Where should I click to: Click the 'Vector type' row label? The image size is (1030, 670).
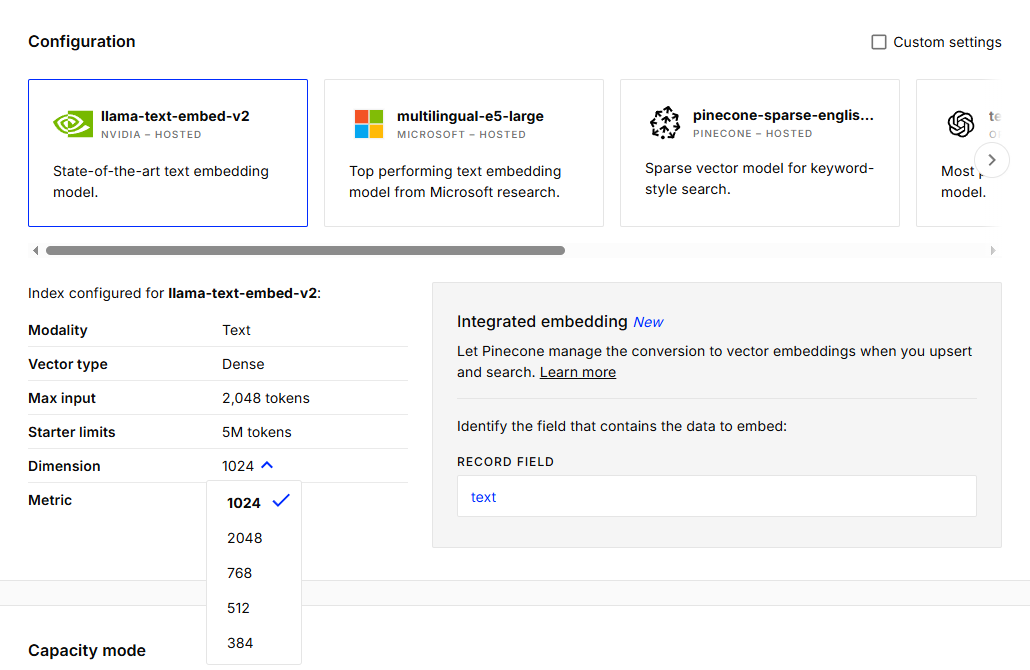tap(68, 364)
